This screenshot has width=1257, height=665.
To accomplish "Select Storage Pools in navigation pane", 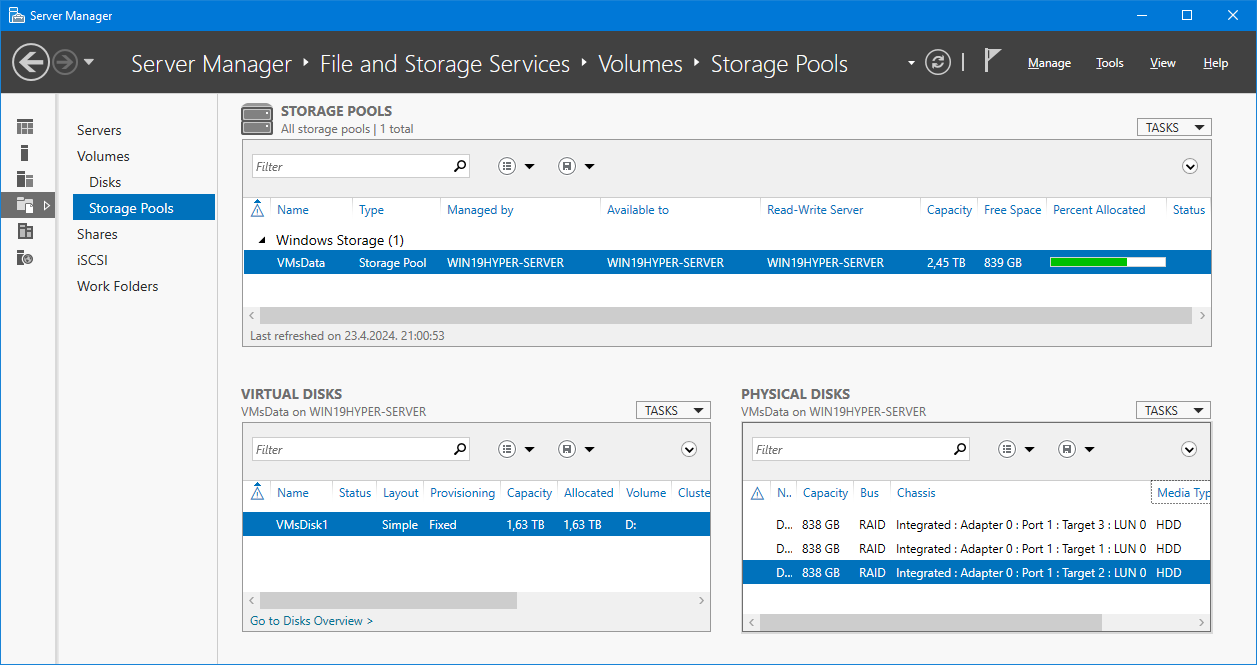I will coord(144,208).
